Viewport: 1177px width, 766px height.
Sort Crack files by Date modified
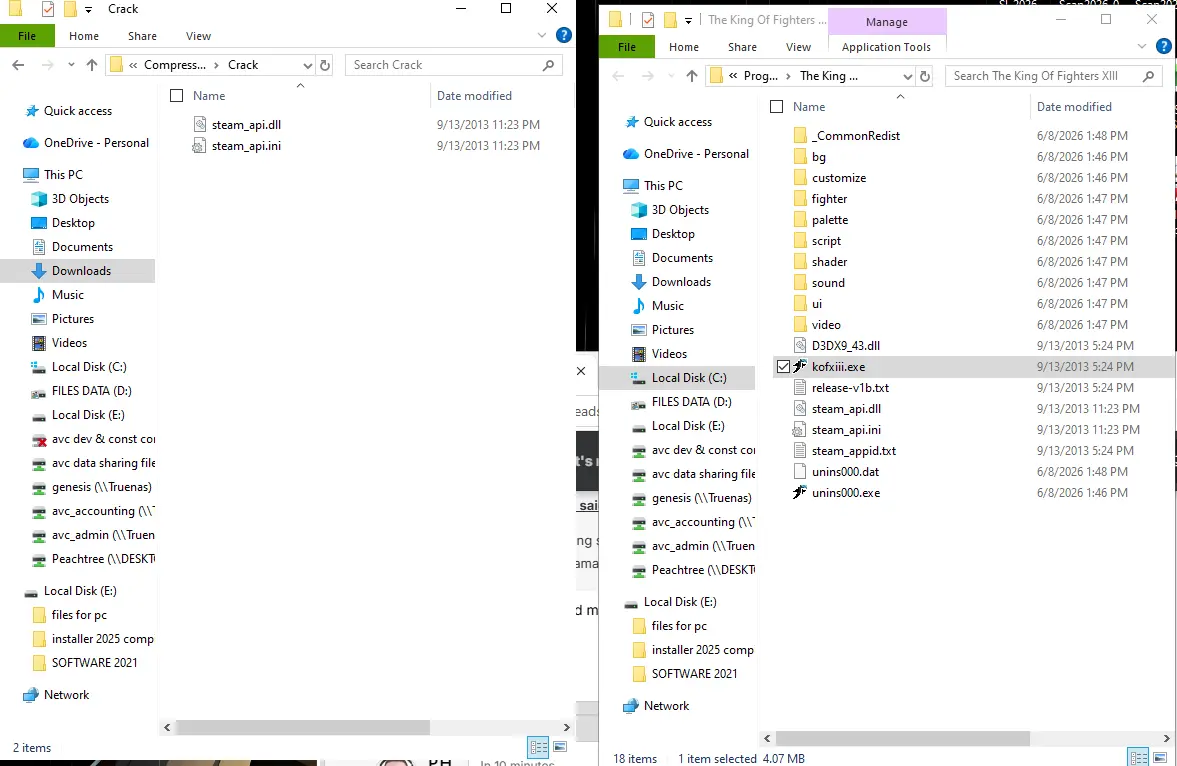[x=474, y=95]
